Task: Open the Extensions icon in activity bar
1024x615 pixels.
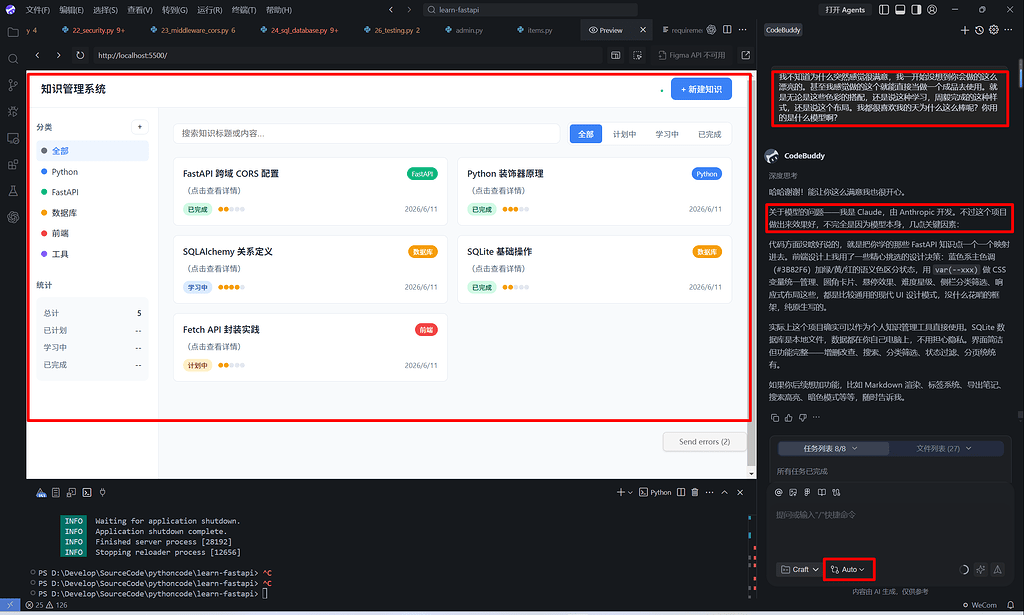Action: click(x=12, y=165)
